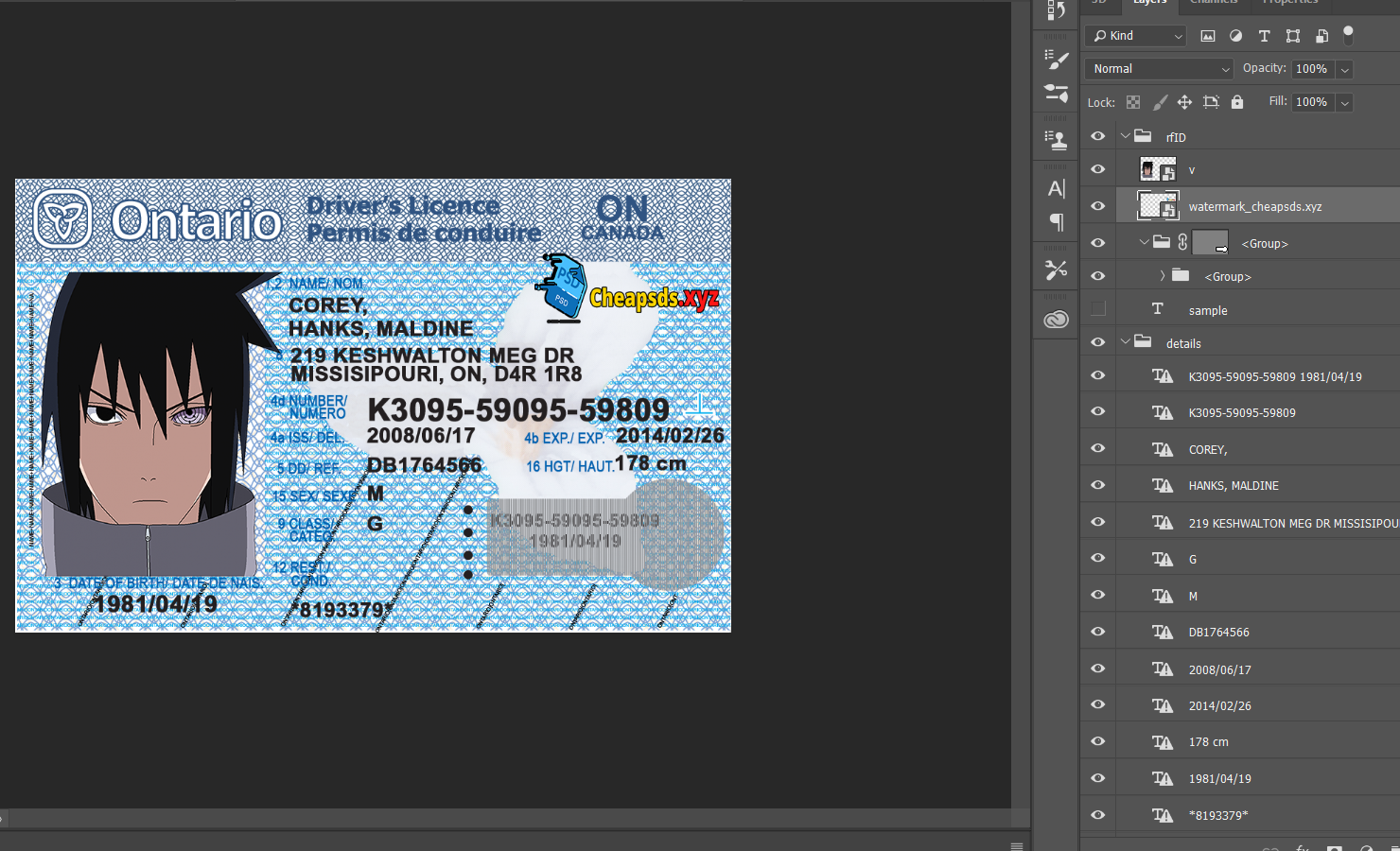
Task: Click the filter for pixel layers icon
Action: click(1208, 36)
